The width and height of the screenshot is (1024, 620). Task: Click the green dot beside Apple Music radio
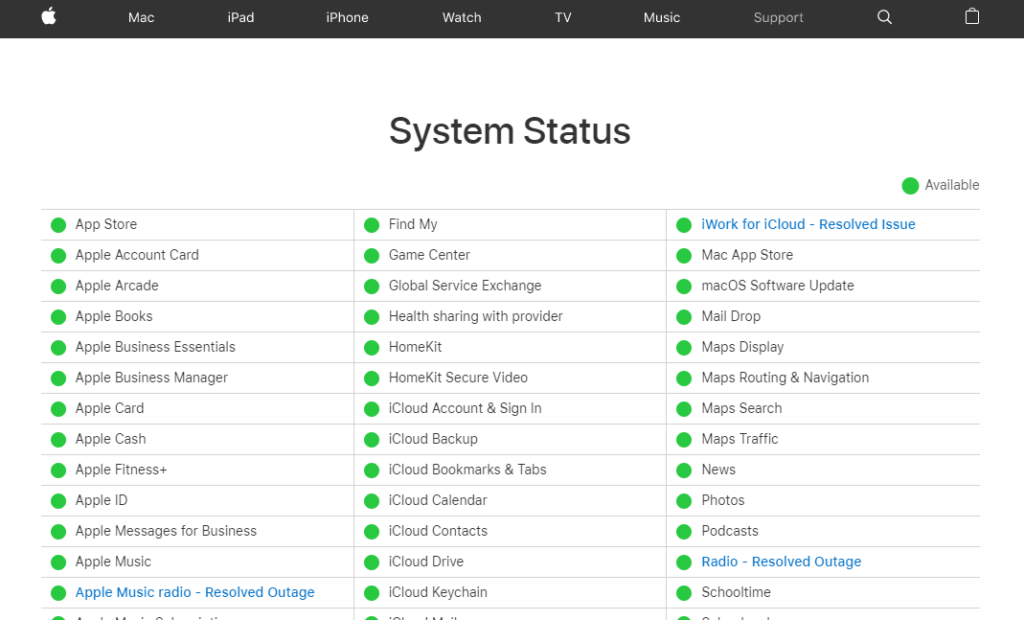click(x=58, y=593)
